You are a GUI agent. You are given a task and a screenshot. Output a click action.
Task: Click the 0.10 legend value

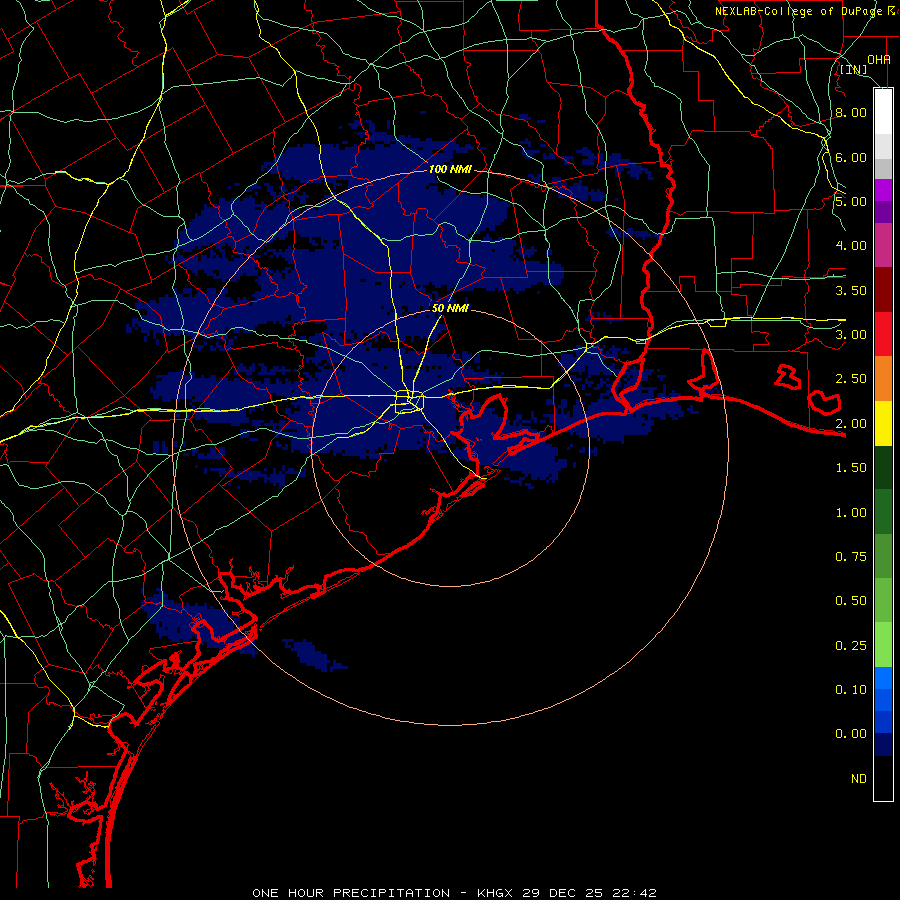tap(851, 690)
